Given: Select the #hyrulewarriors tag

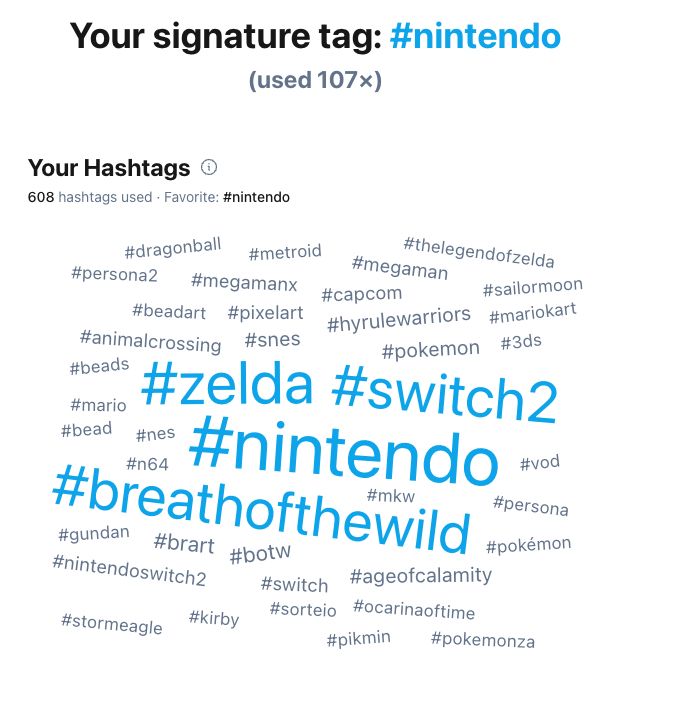Looking at the screenshot, I should (x=399, y=320).
